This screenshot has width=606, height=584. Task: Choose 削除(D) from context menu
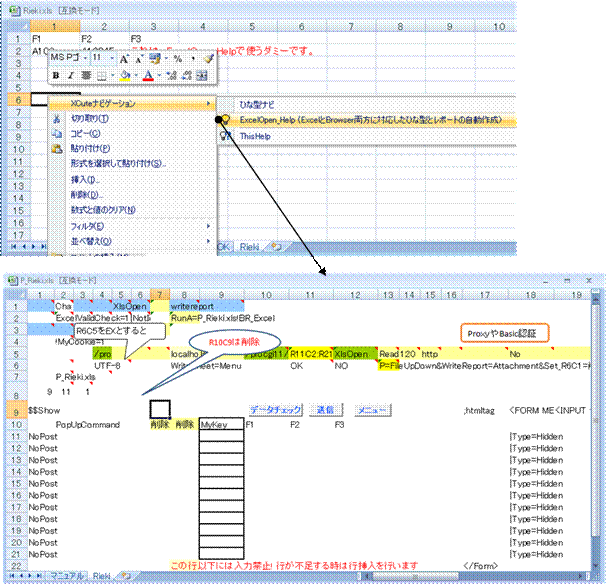[x=132, y=195]
